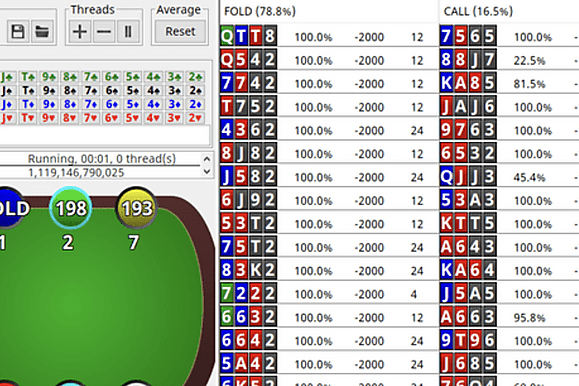Select the 53A3 hand in CALL list

click(509, 200)
